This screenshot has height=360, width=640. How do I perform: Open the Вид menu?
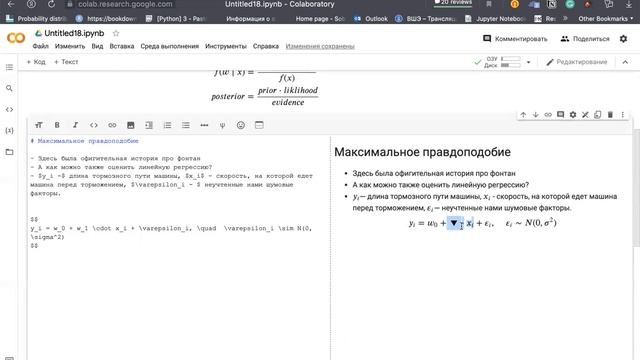[x=97, y=46]
